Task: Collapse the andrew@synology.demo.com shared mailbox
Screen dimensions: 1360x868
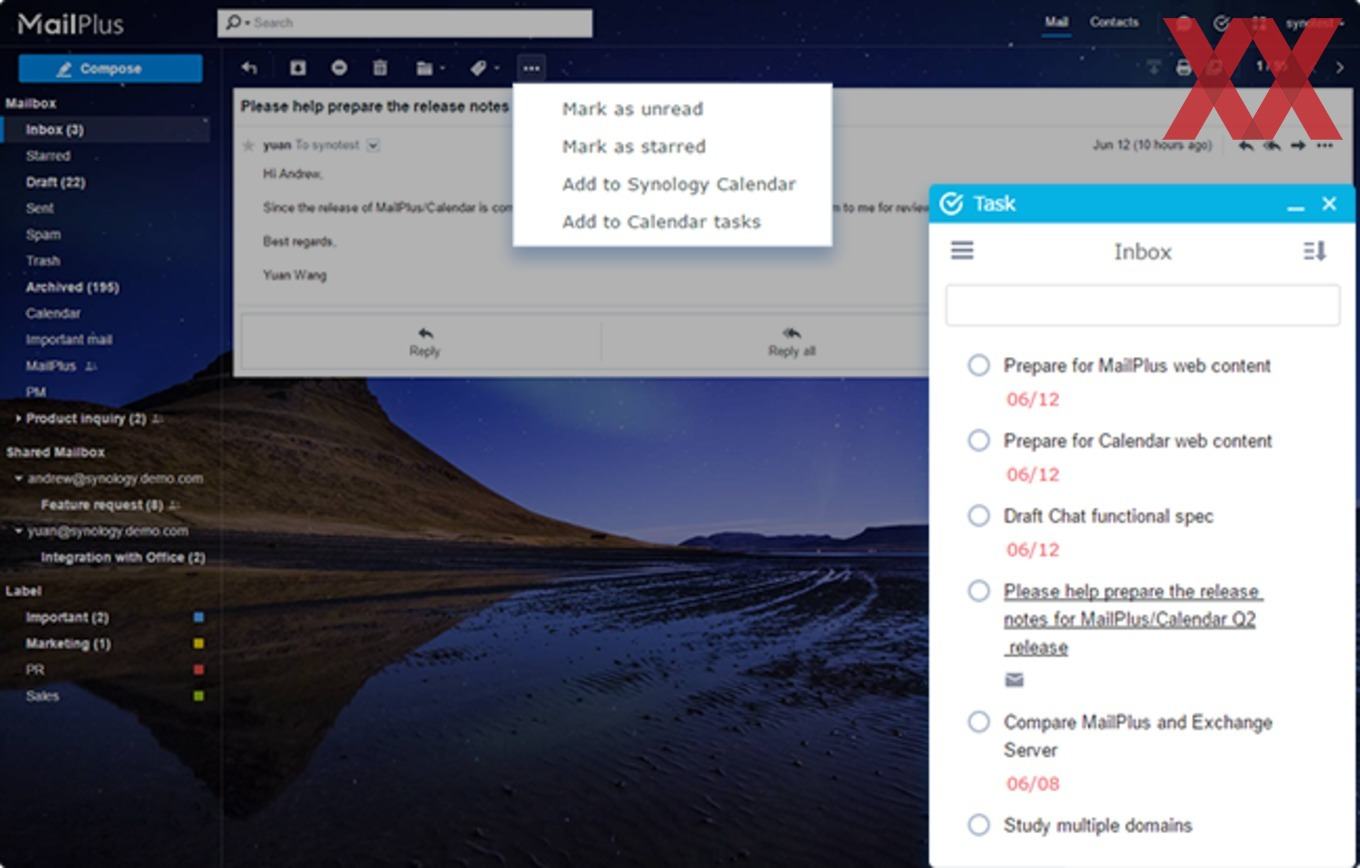Action: click(x=18, y=479)
